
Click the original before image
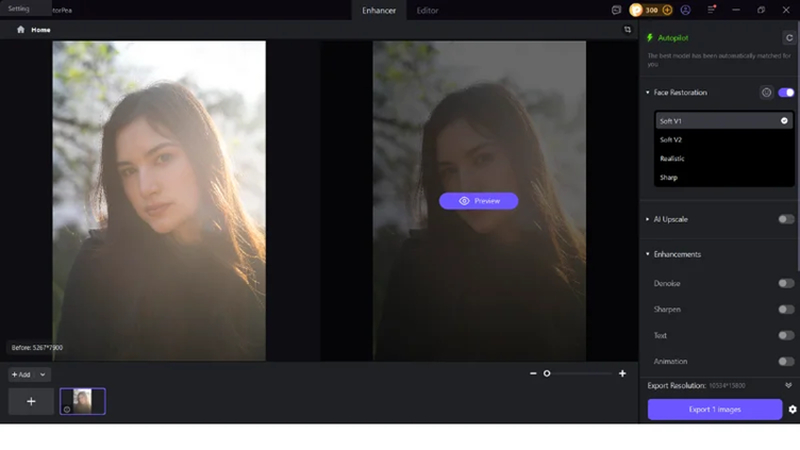(x=159, y=201)
